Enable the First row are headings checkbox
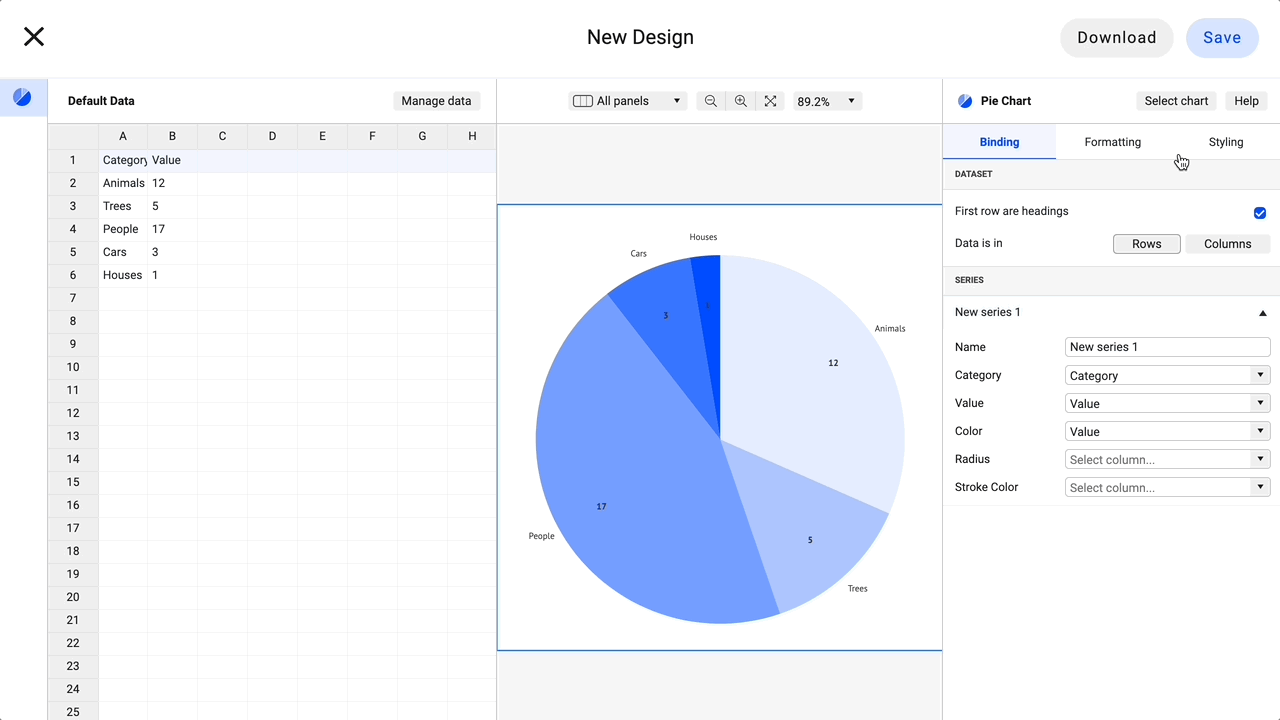 click(x=1259, y=212)
